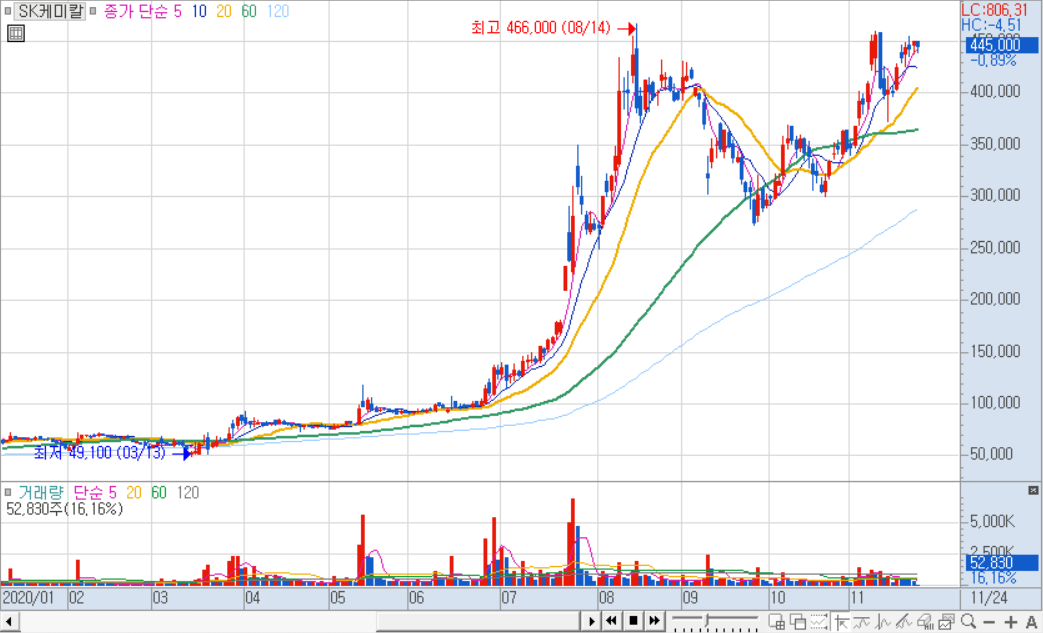This screenshot has width=1043, height=633.
Task: Click the plus zoom-in icon
Action: (x=1011, y=622)
